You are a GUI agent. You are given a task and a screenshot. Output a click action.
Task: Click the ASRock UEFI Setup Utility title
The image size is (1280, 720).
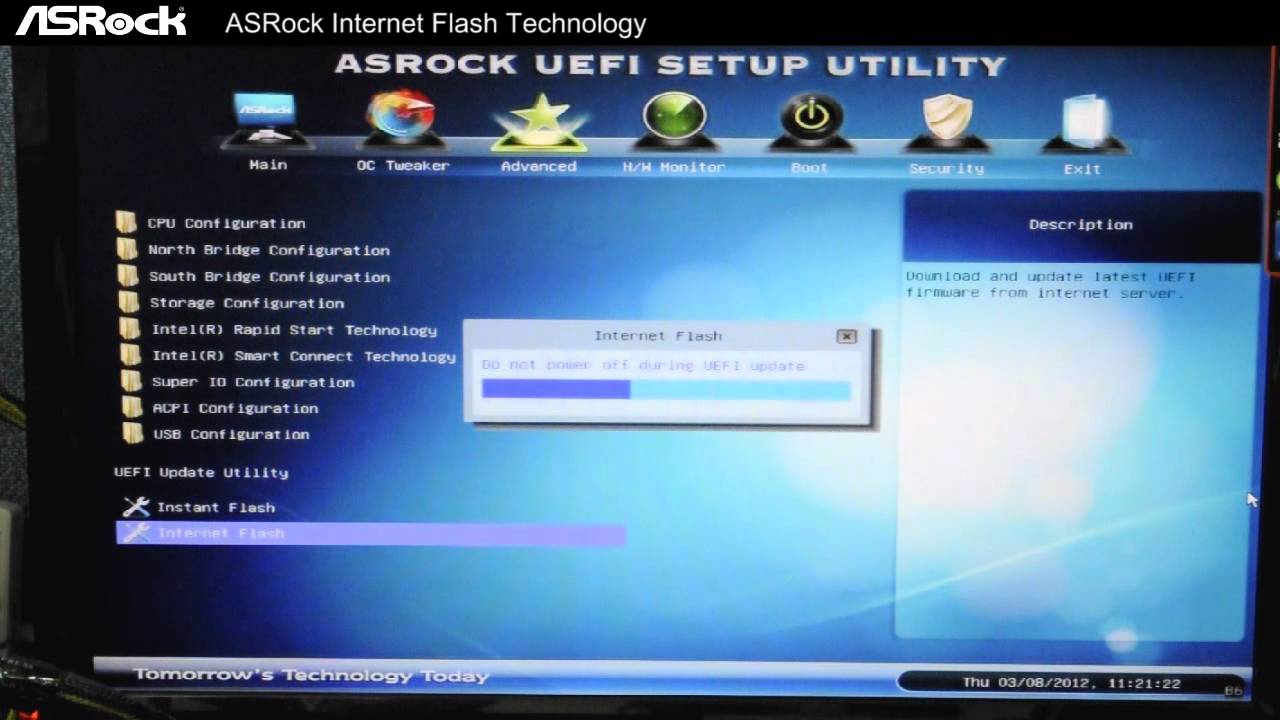(x=670, y=65)
